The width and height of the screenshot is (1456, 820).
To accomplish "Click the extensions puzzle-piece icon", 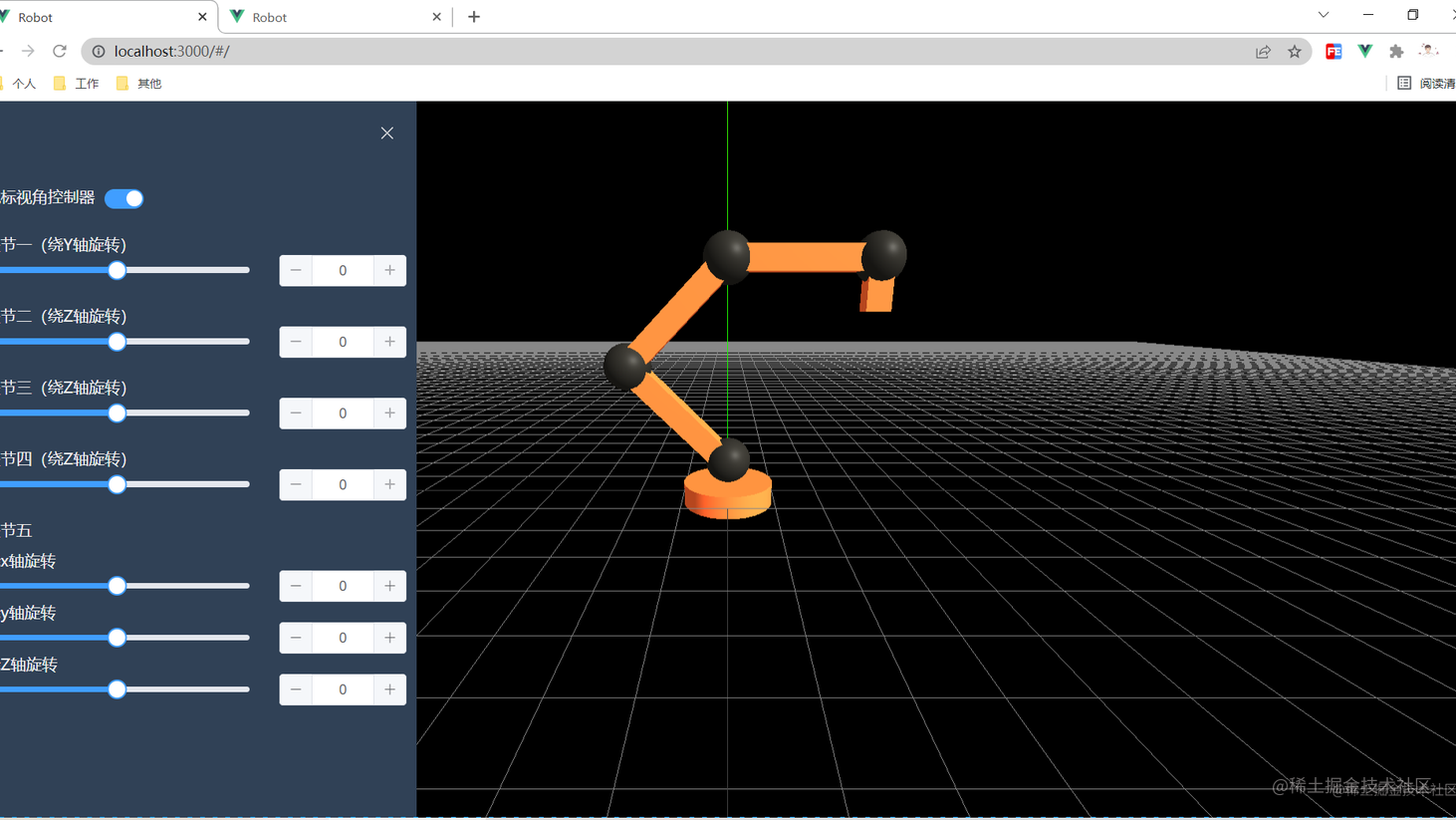I will coord(1396,51).
